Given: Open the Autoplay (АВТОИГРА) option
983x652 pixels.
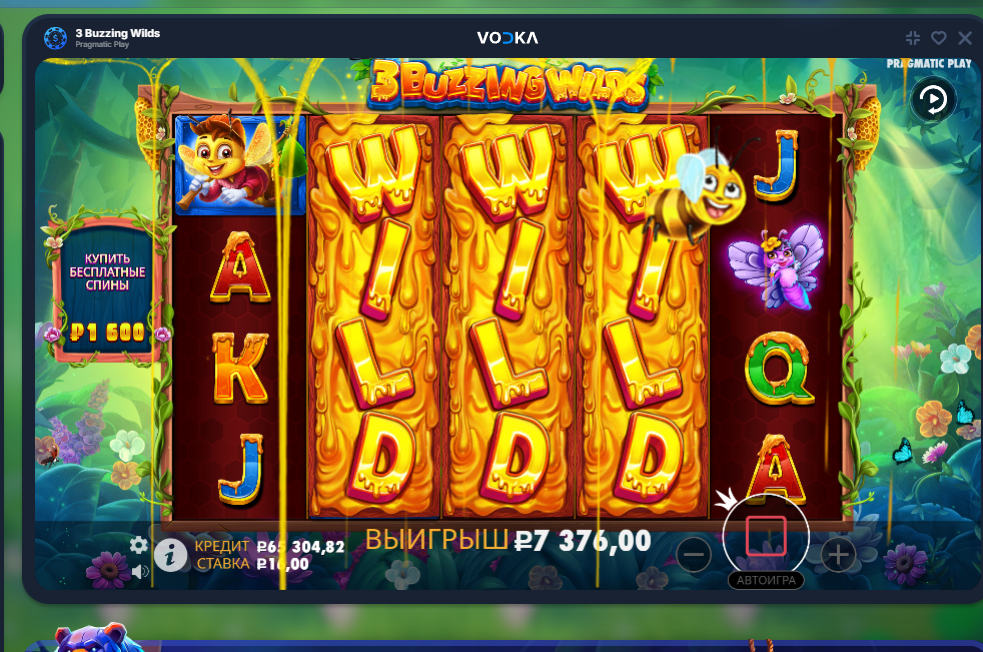Looking at the screenshot, I should click(x=766, y=581).
